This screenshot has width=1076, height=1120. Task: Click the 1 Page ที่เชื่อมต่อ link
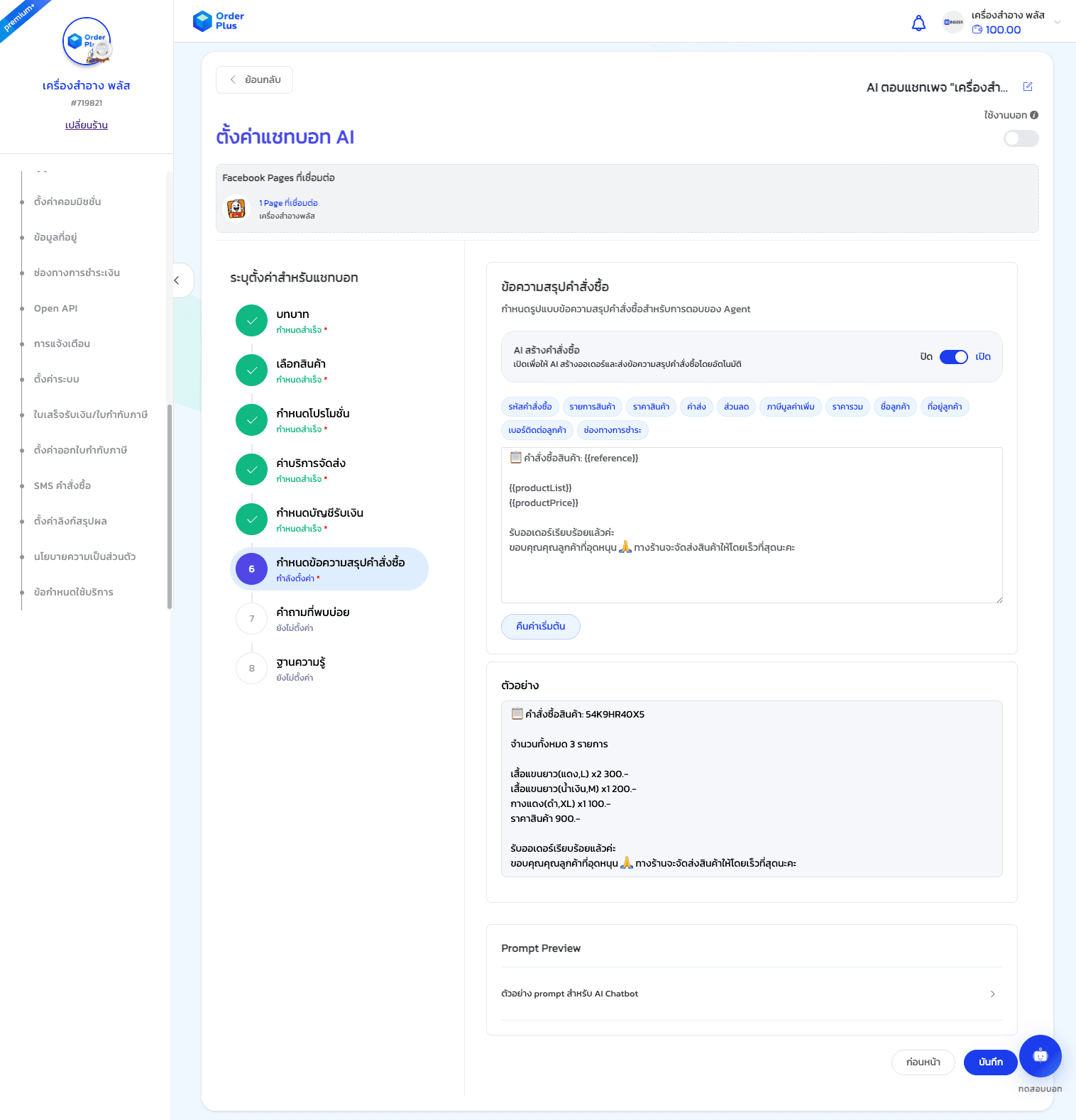click(288, 203)
